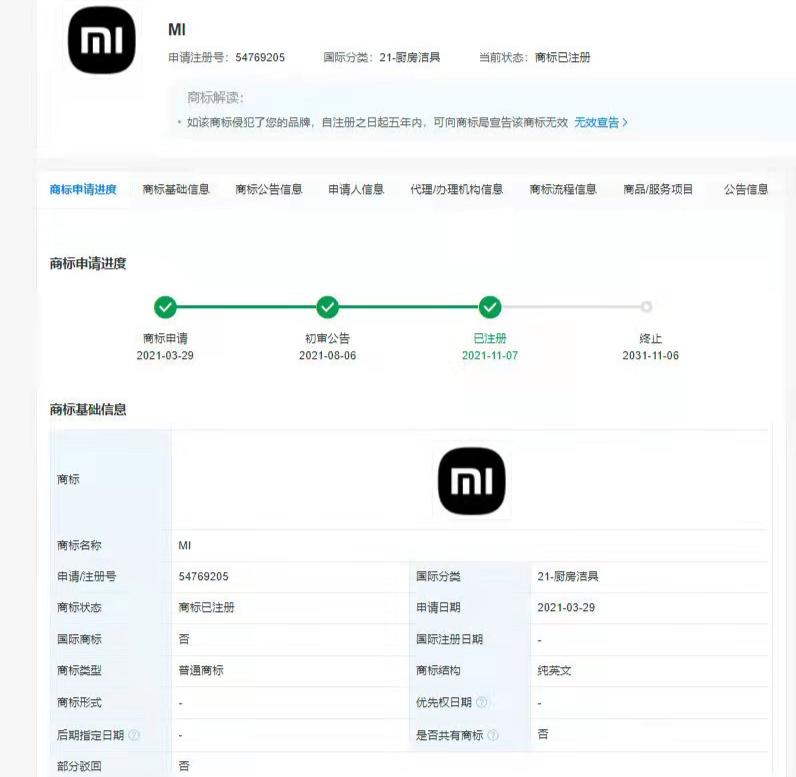796x777 pixels.
Task: Click the 初审公告 green checkmark step
Action: [327, 307]
